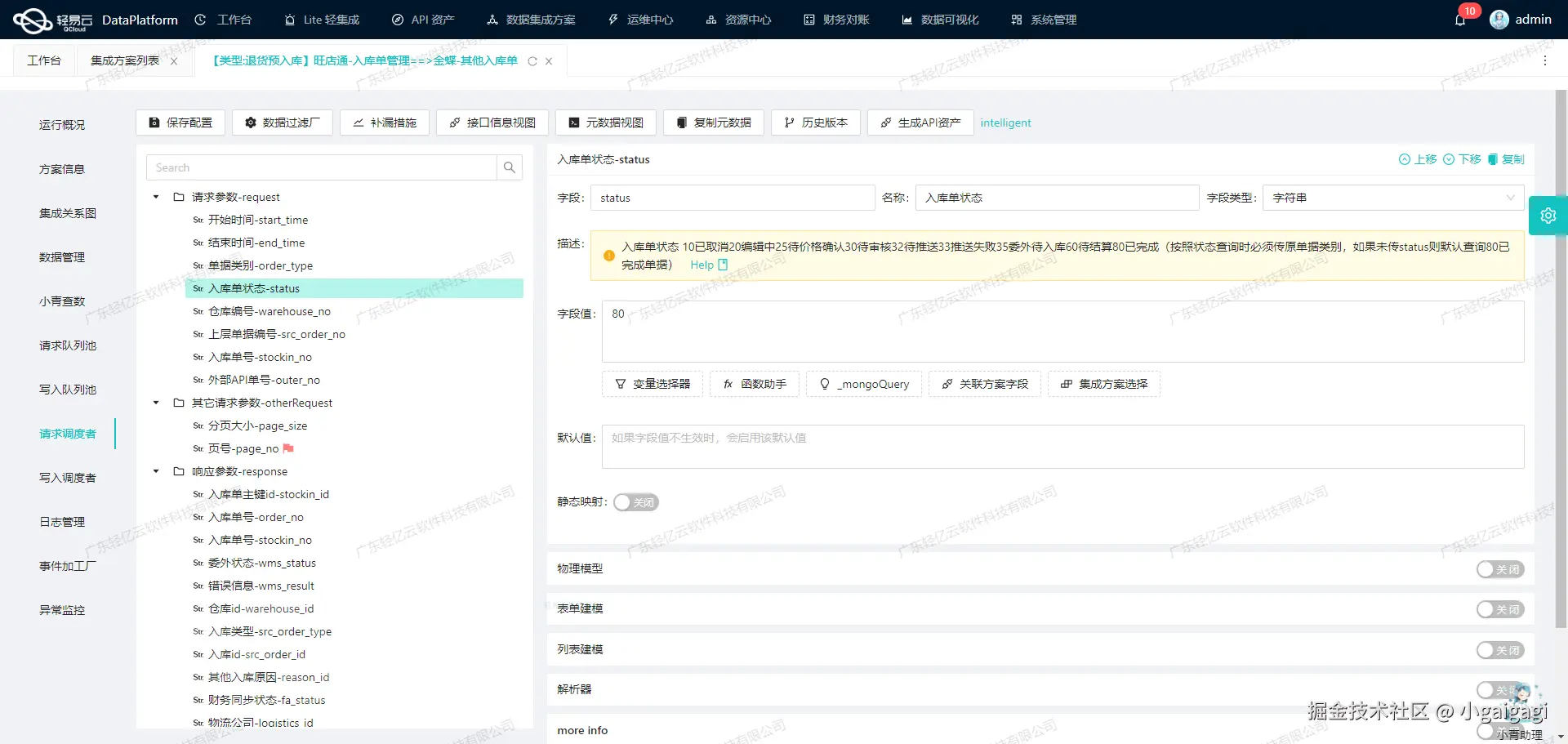Collapse the 响应参数-response node
The width and height of the screenshot is (1568, 744).
pos(155,471)
